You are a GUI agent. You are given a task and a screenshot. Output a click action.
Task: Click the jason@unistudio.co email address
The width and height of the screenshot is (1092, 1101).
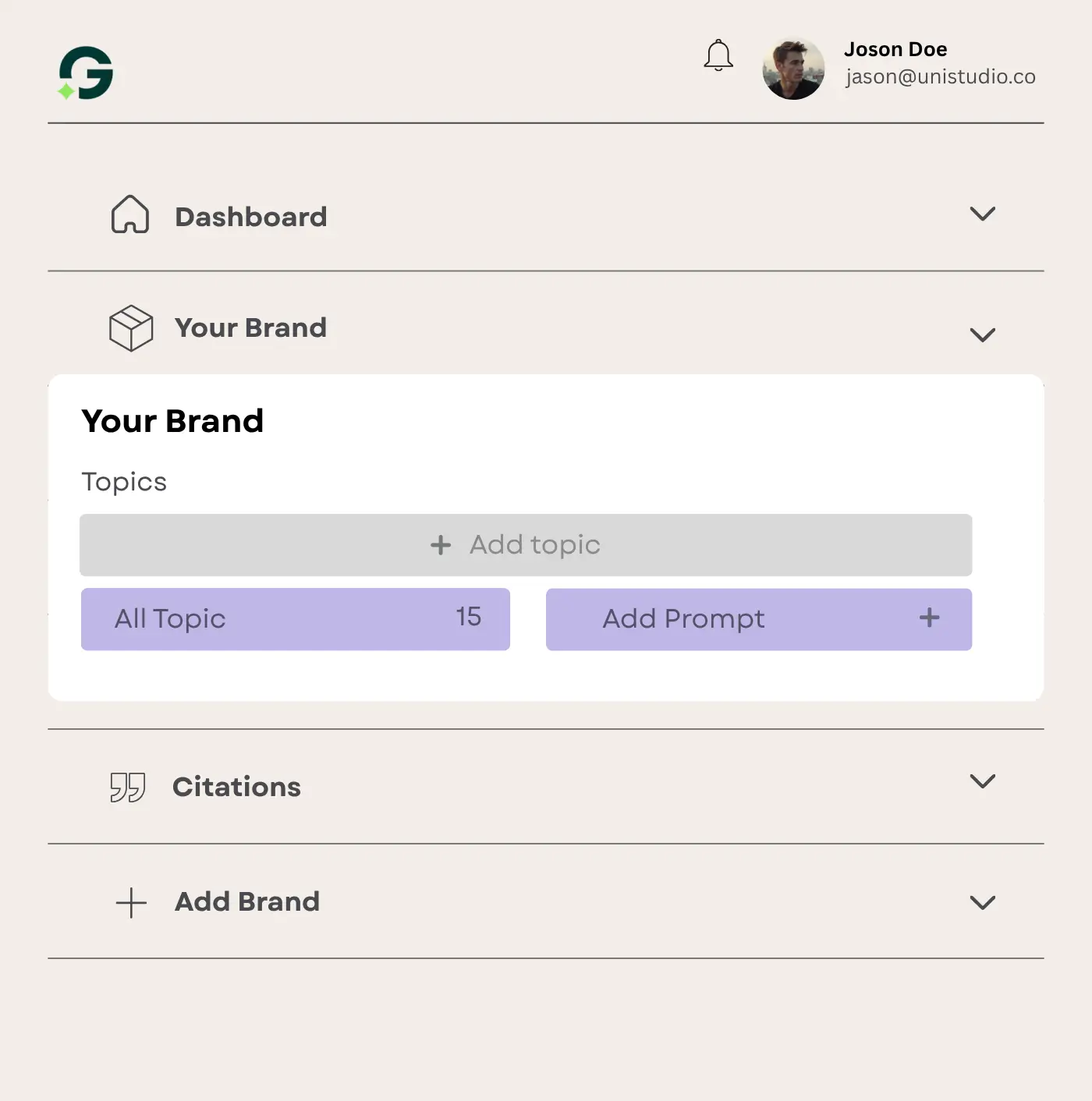pos(940,76)
